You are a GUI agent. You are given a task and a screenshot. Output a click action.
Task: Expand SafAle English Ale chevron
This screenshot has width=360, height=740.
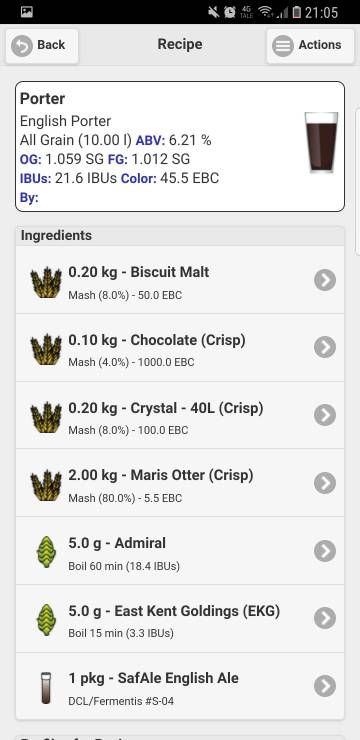click(x=325, y=686)
